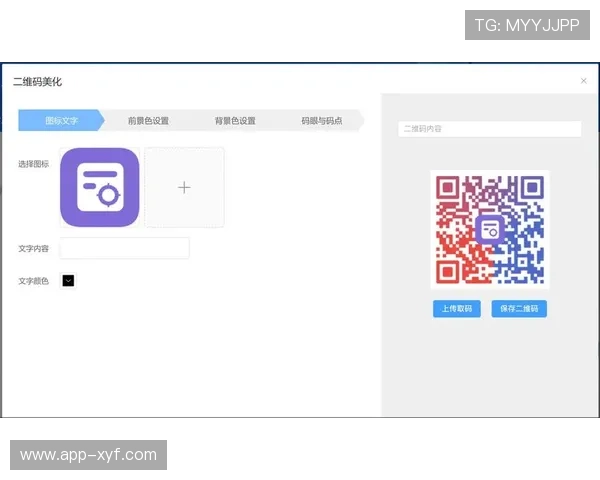
Task: Click the 上传取码 button
Action: 457,309
